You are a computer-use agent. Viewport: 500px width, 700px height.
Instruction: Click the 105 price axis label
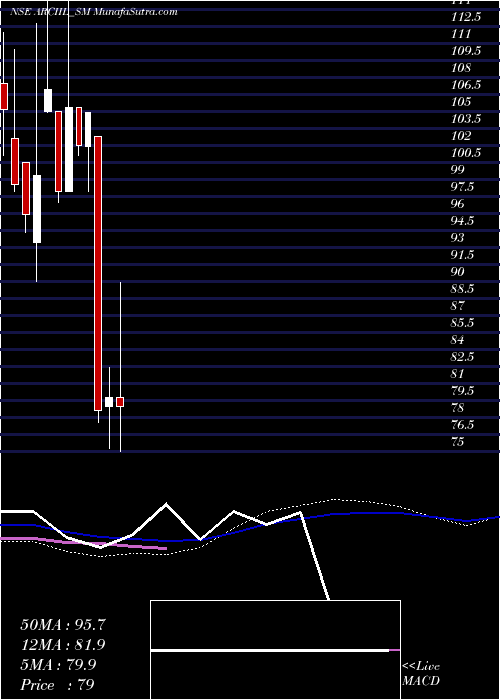click(461, 102)
